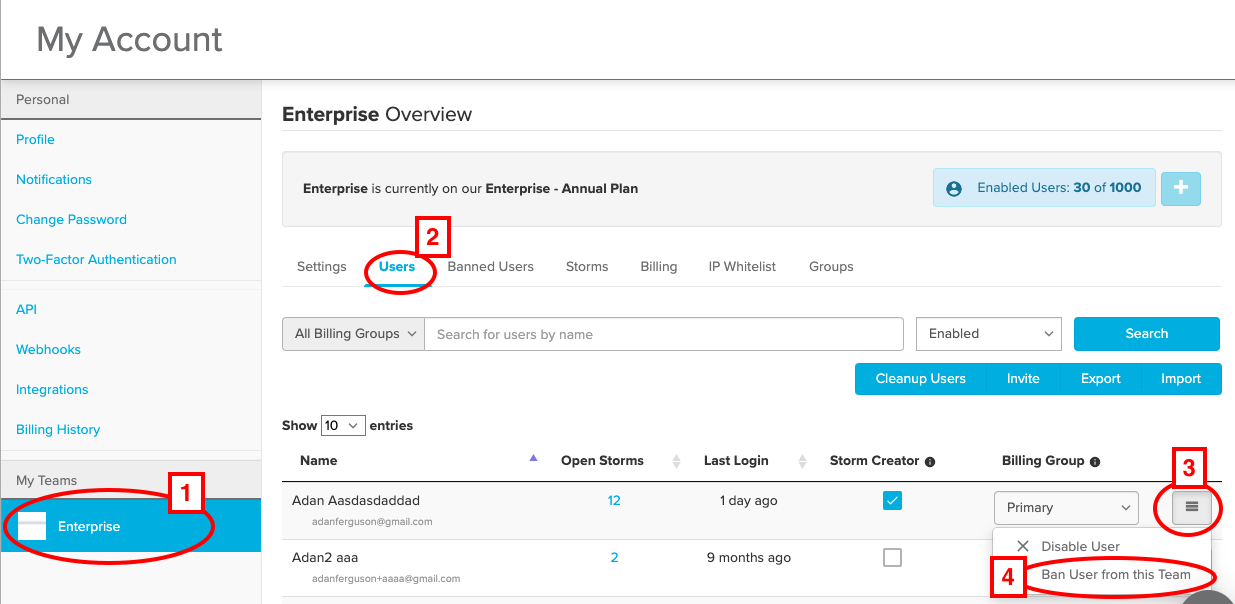Image resolution: width=1235 pixels, height=604 pixels.
Task: Open the hamburger menu for Adan Aasdasdaddad
Action: 1191,507
